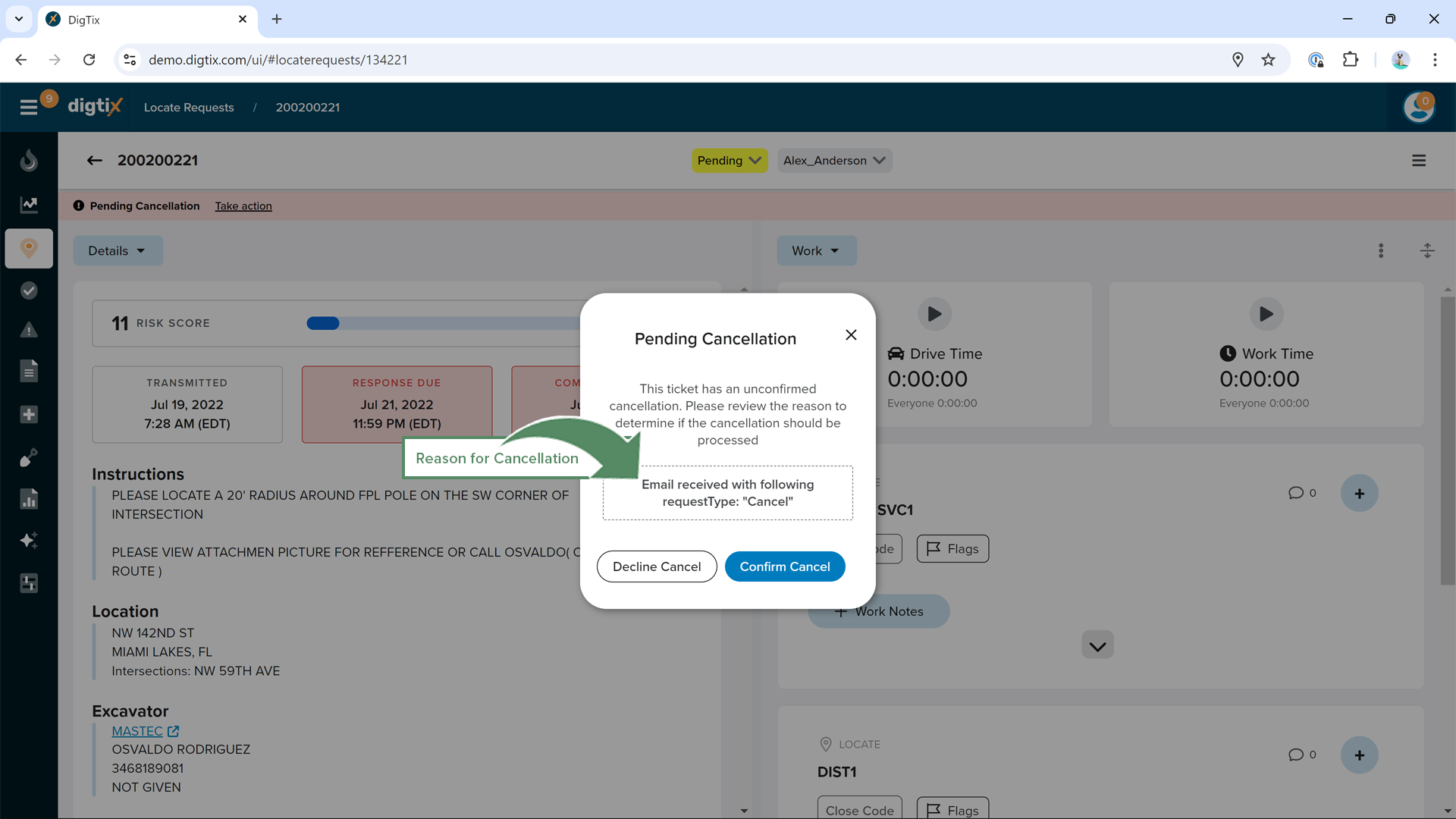
Task: Select the checkmark icon in the sidebar
Action: [x=29, y=291]
